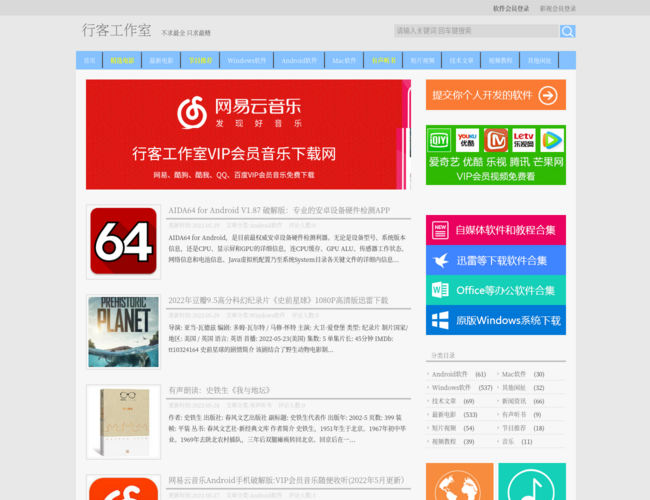Screen dimensions: 650x500
Task: Click the blue search magnifier button
Action: (x=567, y=31)
